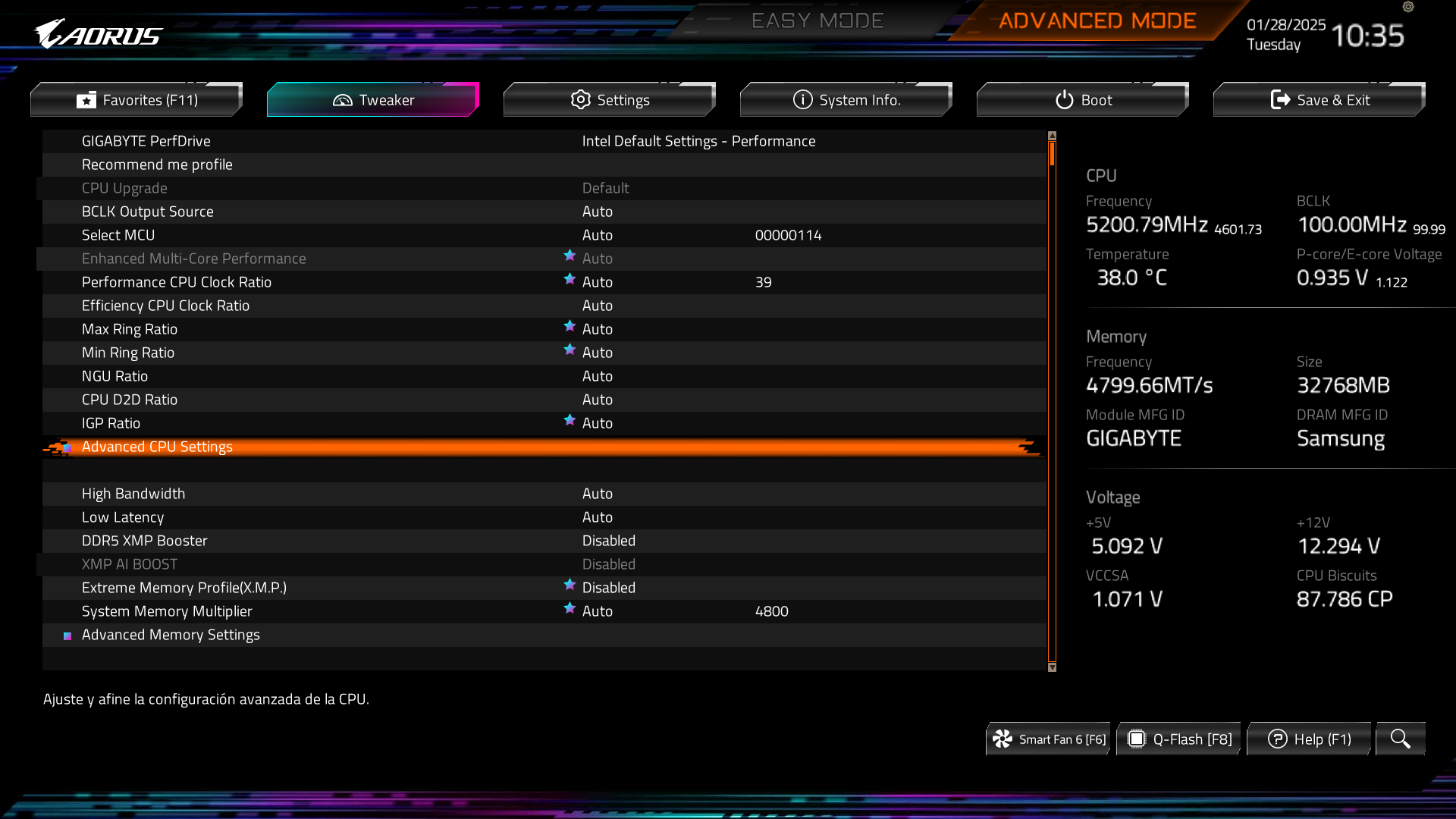Screen dimensions: 1456x819
Task: Open the Tweaker tab
Action: coord(373,99)
